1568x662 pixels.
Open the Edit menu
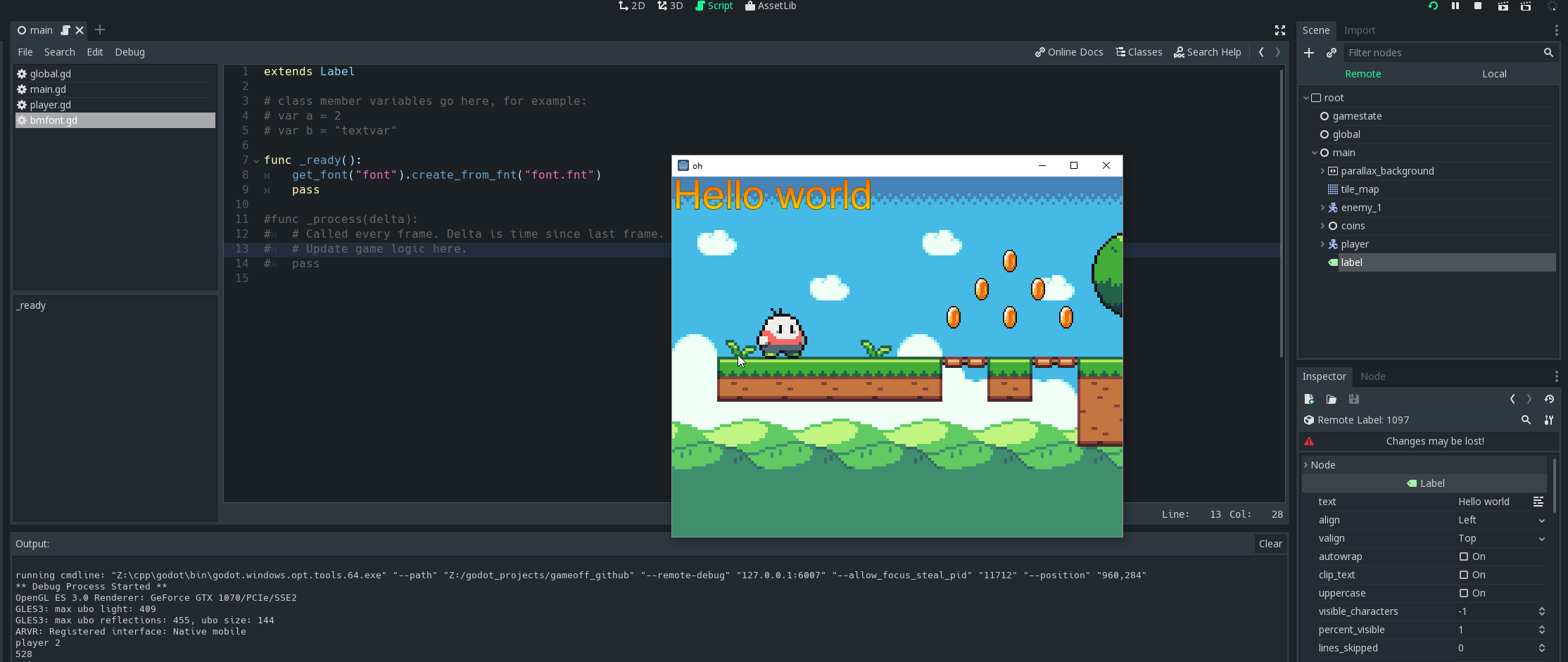pos(95,52)
